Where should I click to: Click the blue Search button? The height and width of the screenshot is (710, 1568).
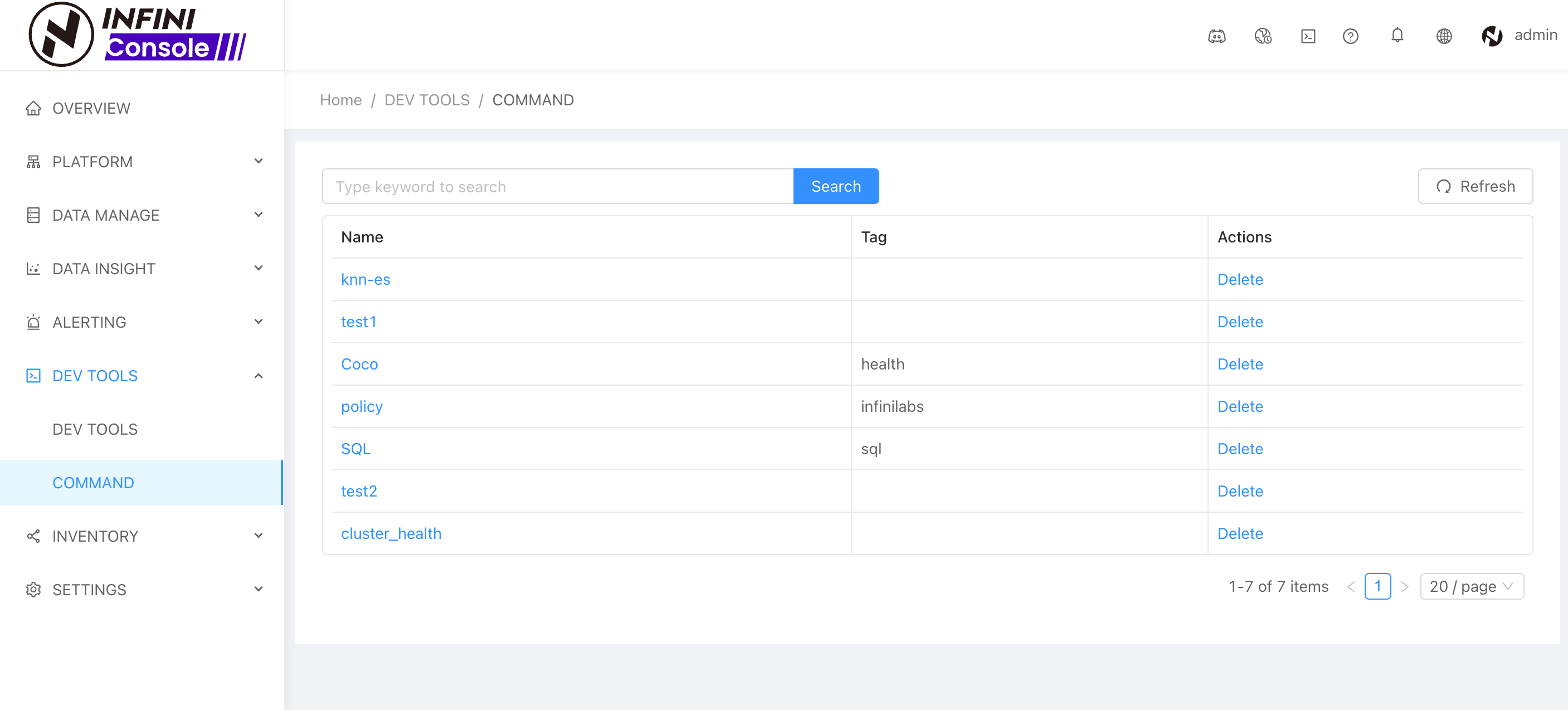pos(835,186)
